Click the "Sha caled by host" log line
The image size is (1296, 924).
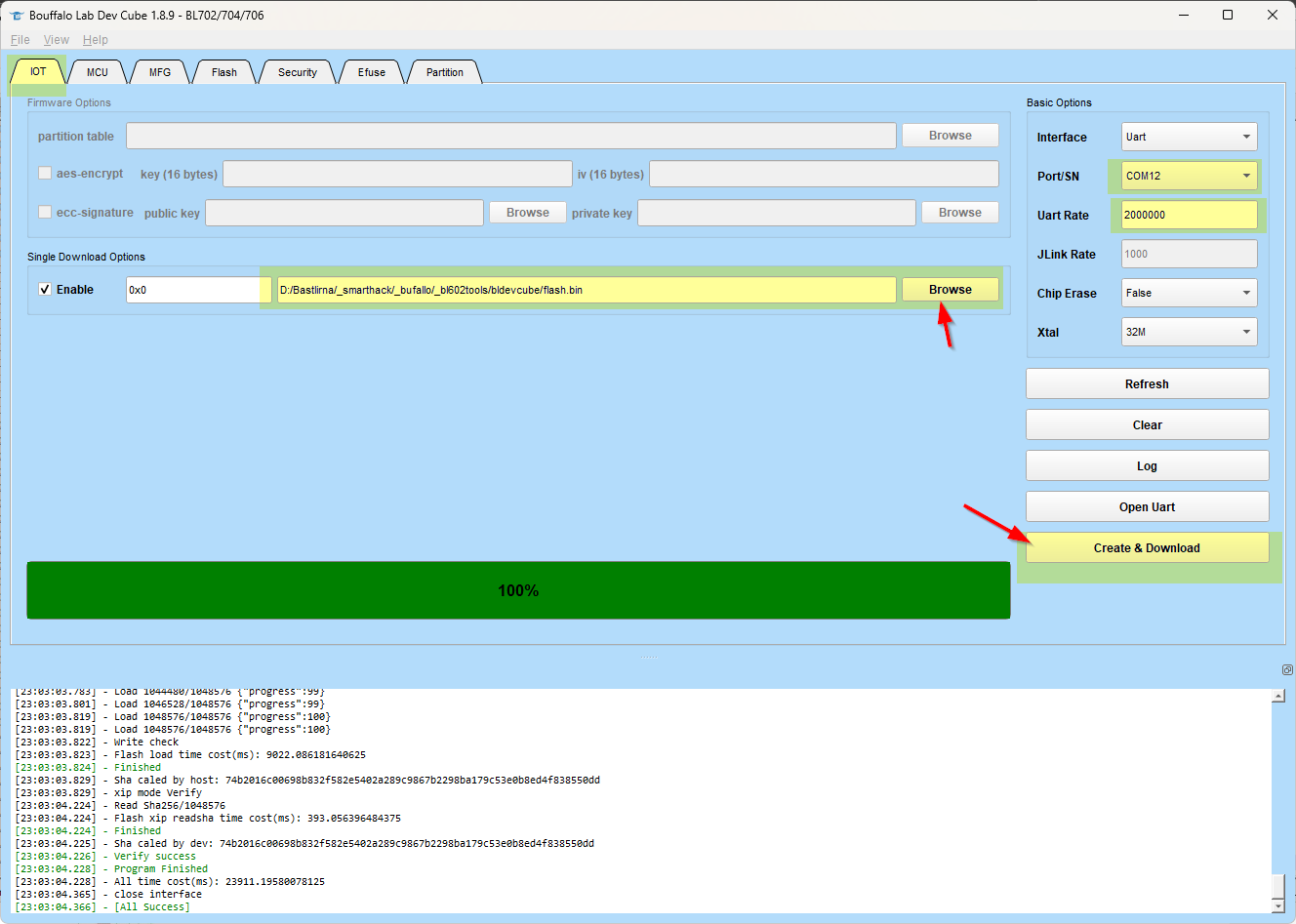[x=307, y=781]
